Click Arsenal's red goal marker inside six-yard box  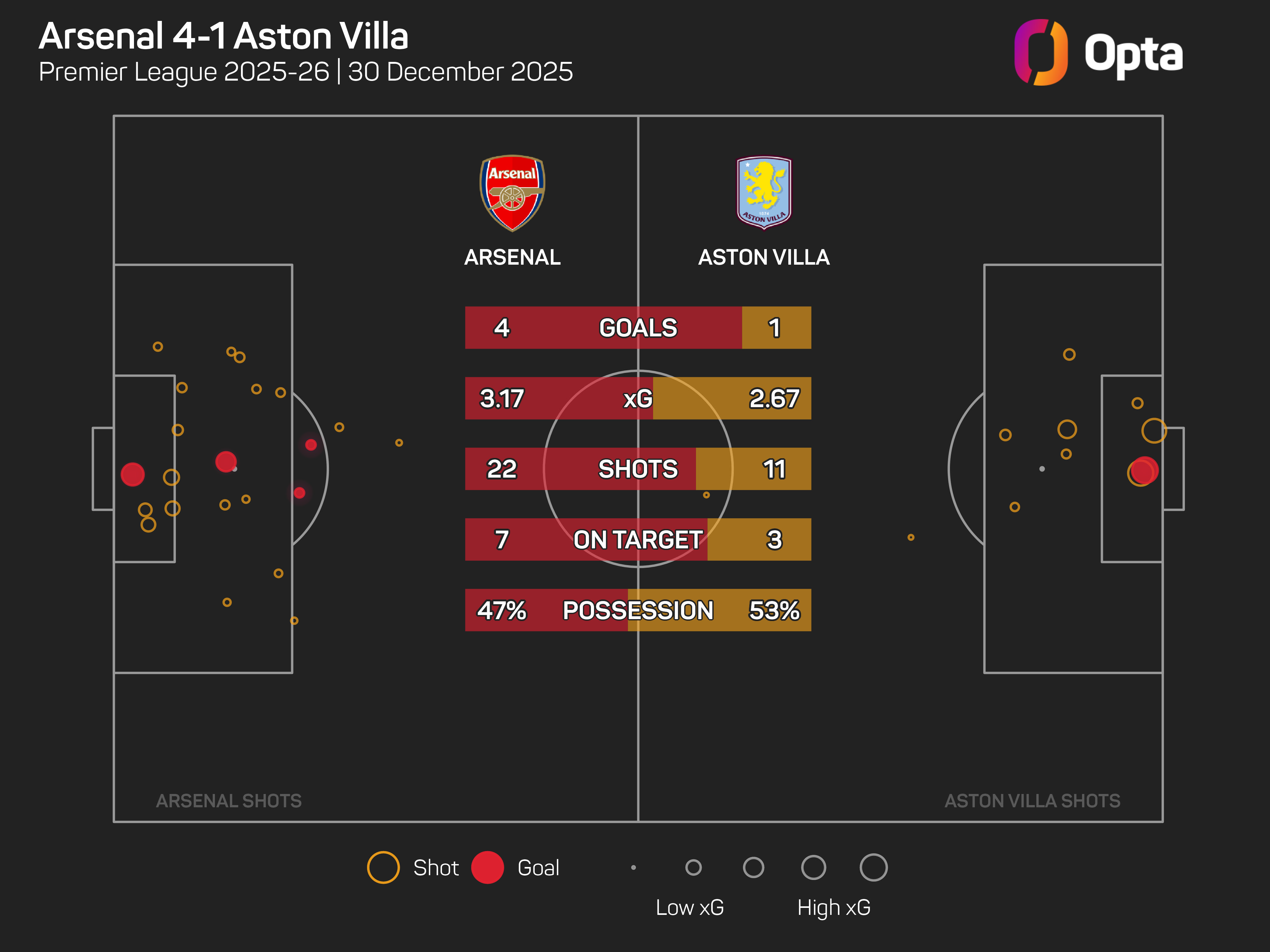133,474
